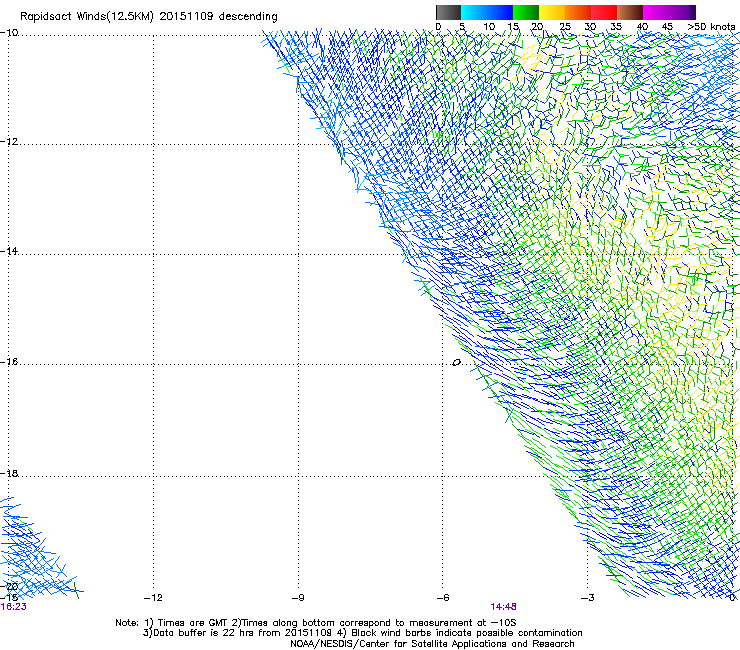Image resolution: width=740 pixels, height=650 pixels.
Task: Click the magenta 40-45 knots legend swatch
Action: coord(656,12)
